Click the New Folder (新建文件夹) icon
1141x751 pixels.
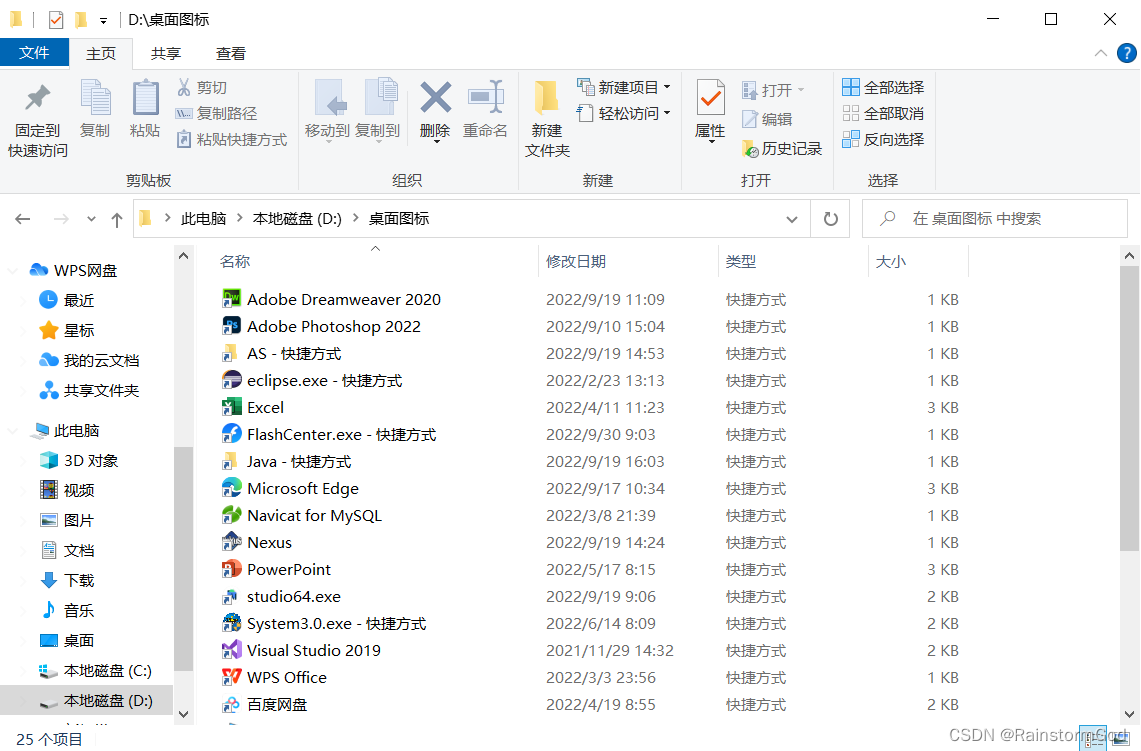(x=546, y=98)
